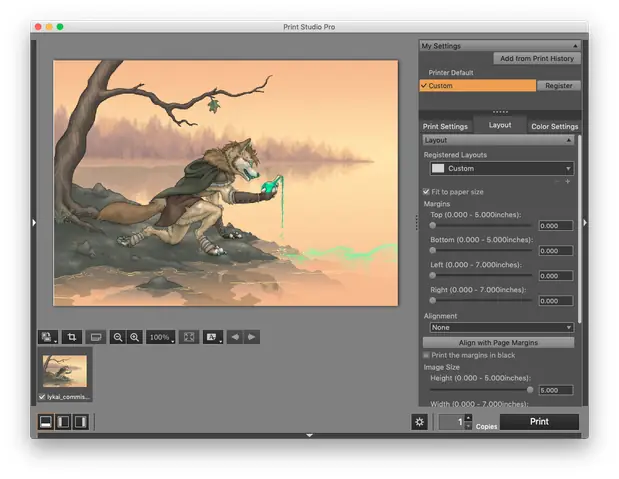Zoom out with the minus magnifier
This screenshot has width=619, height=479.
118,337
